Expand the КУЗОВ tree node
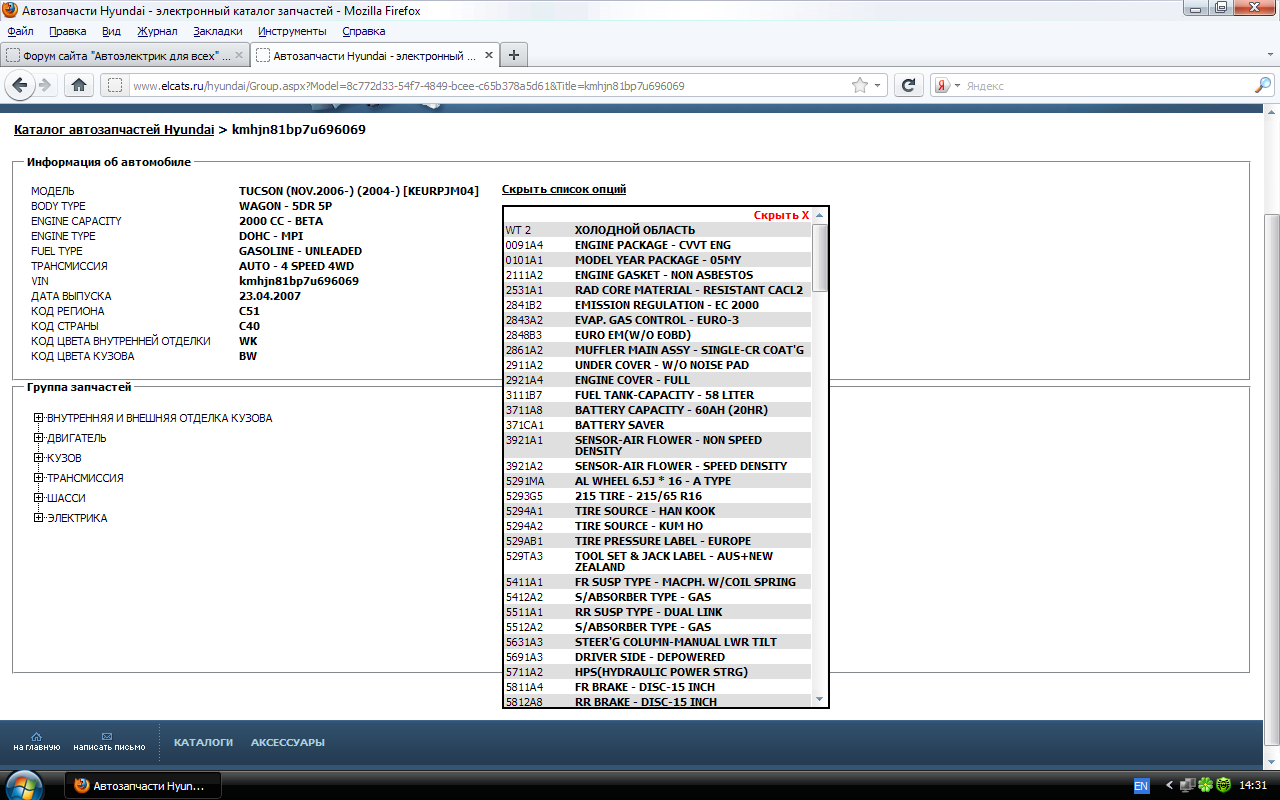Screen dimensions: 1280x800 (x=39, y=458)
